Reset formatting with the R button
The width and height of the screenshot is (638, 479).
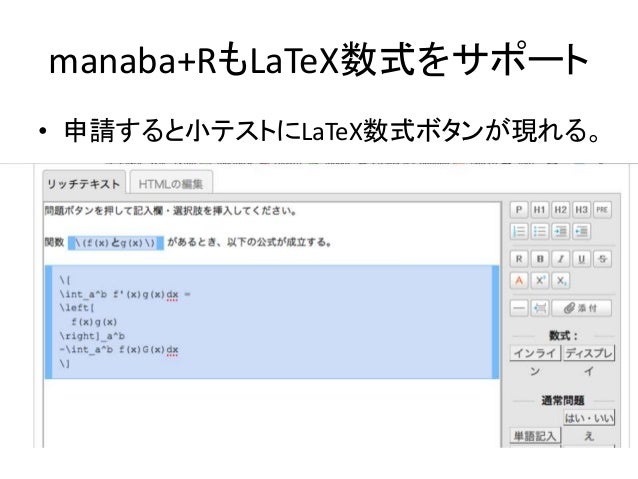tap(519, 259)
